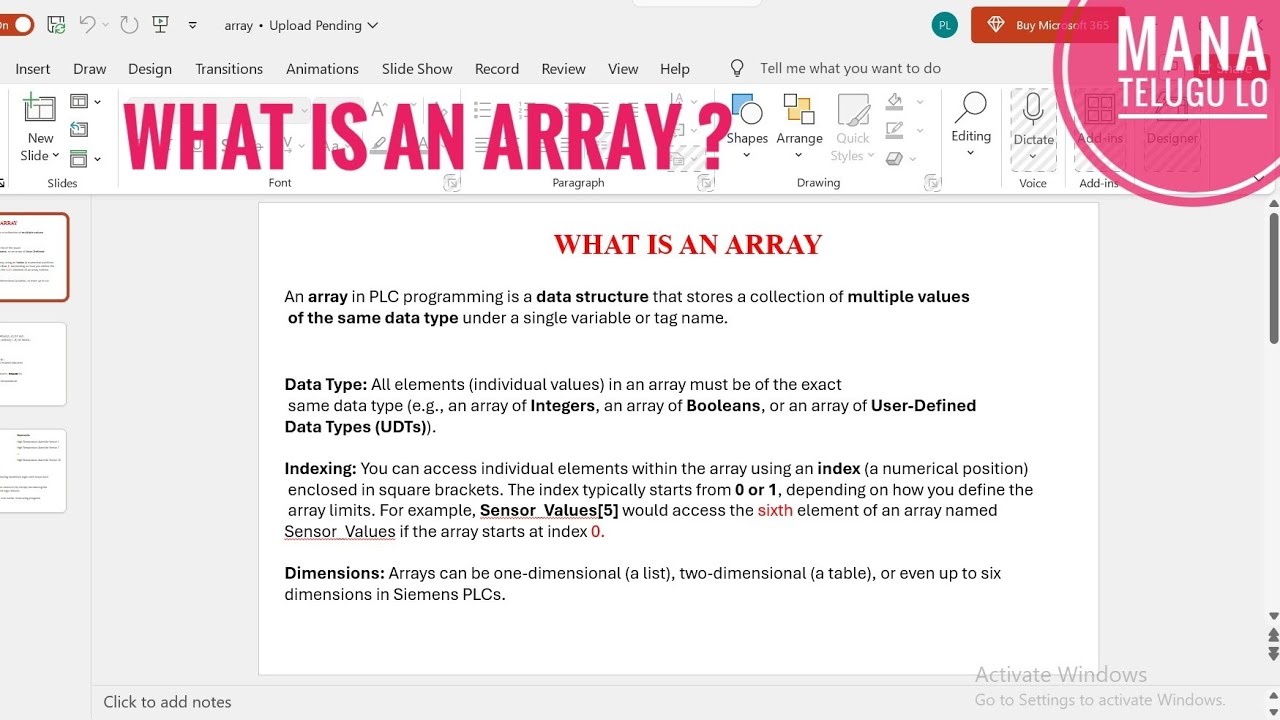Open the PL account profile avatar

pyautogui.click(x=944, y=25)
